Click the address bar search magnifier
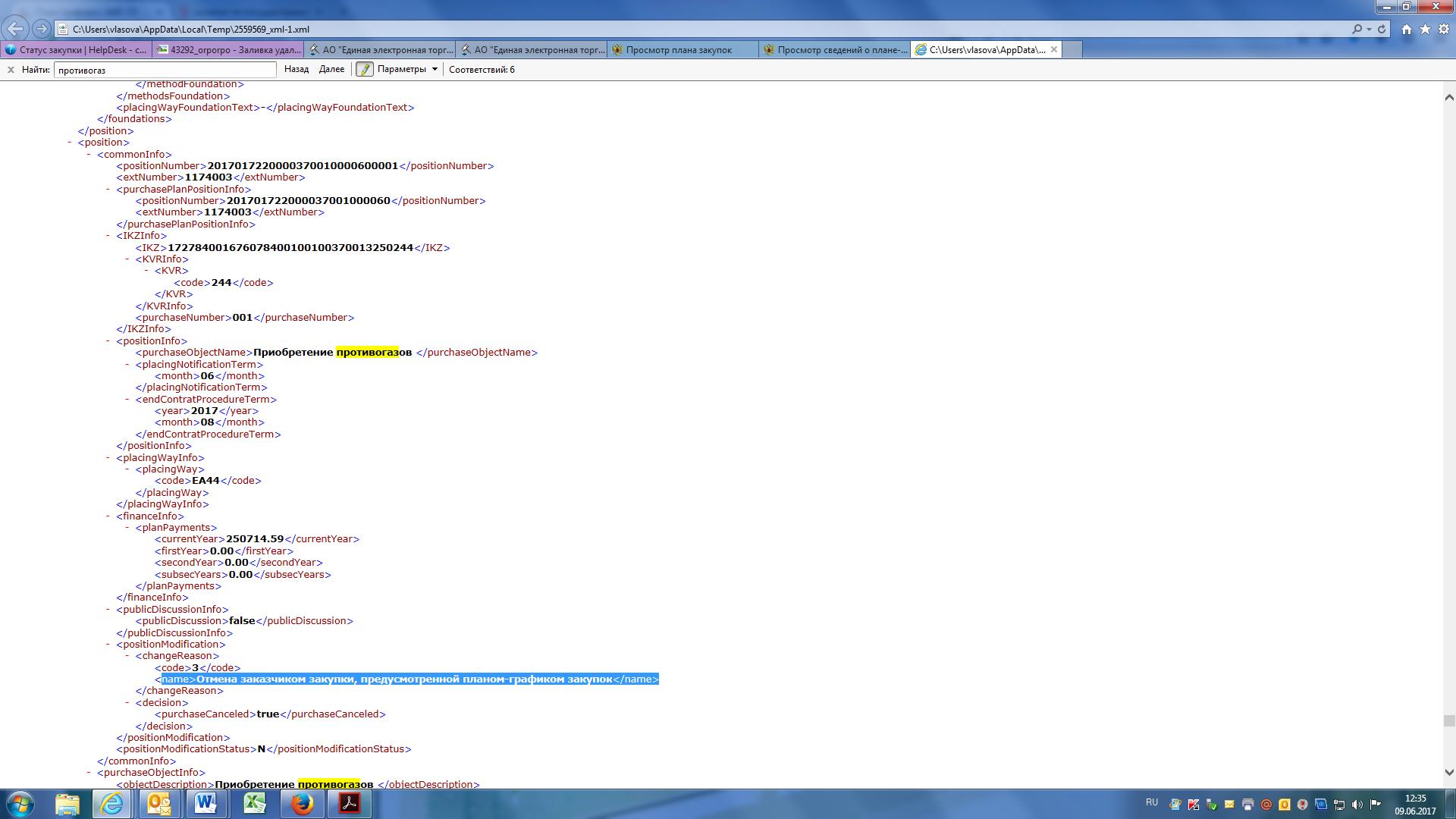This screenshot has height=819, width=1456. pyautogui.click(x=1357, y=29)
